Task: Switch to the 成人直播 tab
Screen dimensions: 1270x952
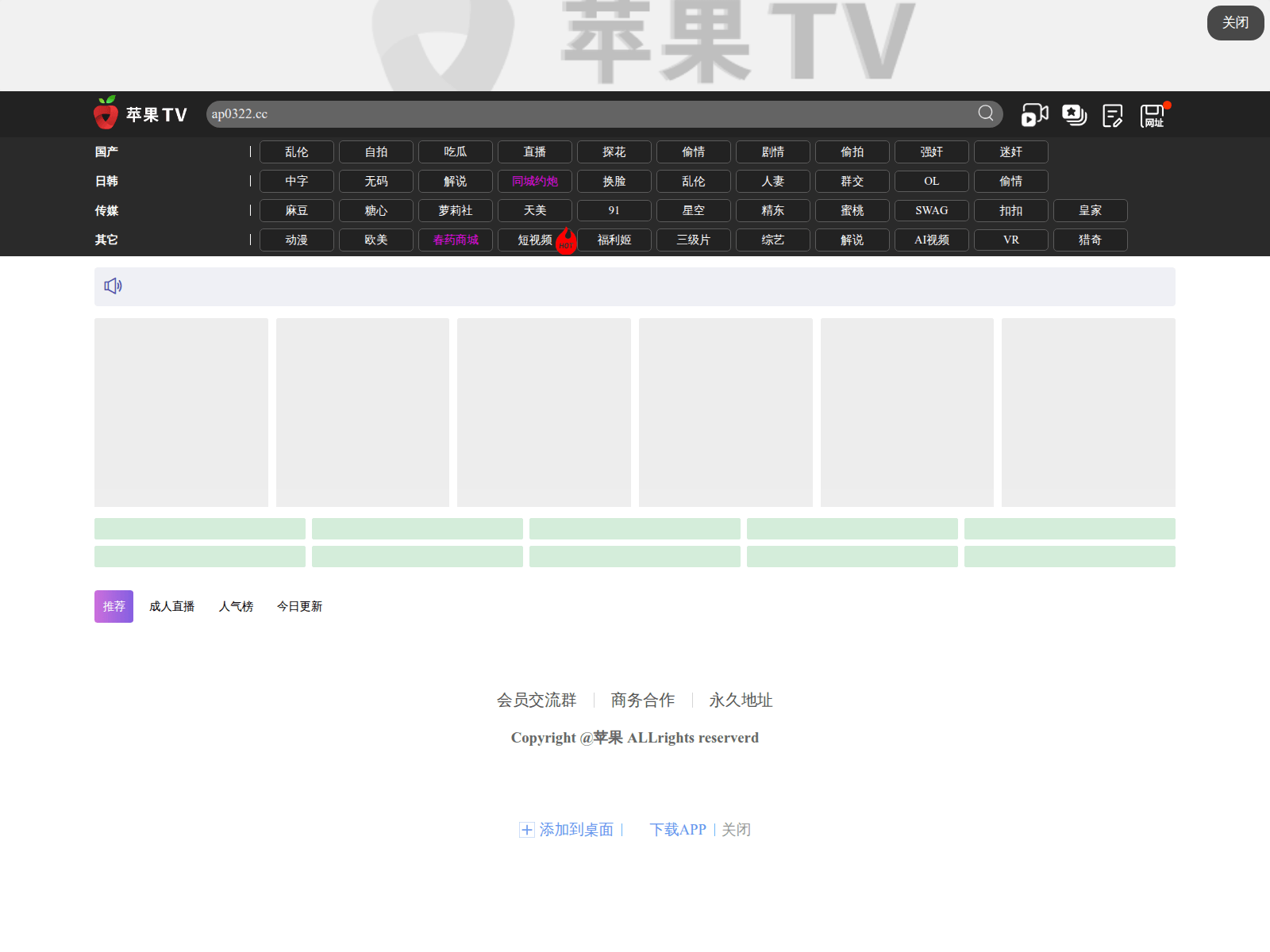Action: tap(172, 606)
